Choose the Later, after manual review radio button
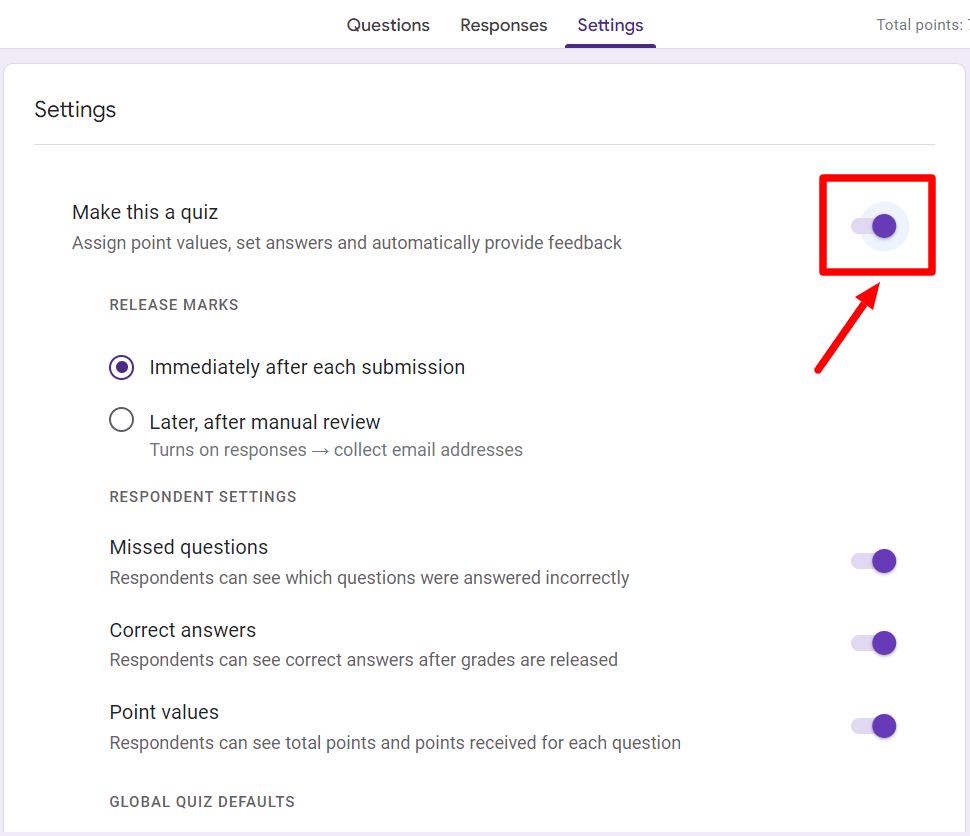Viewport: 970px width, 836px height. (x=121, y=420)
